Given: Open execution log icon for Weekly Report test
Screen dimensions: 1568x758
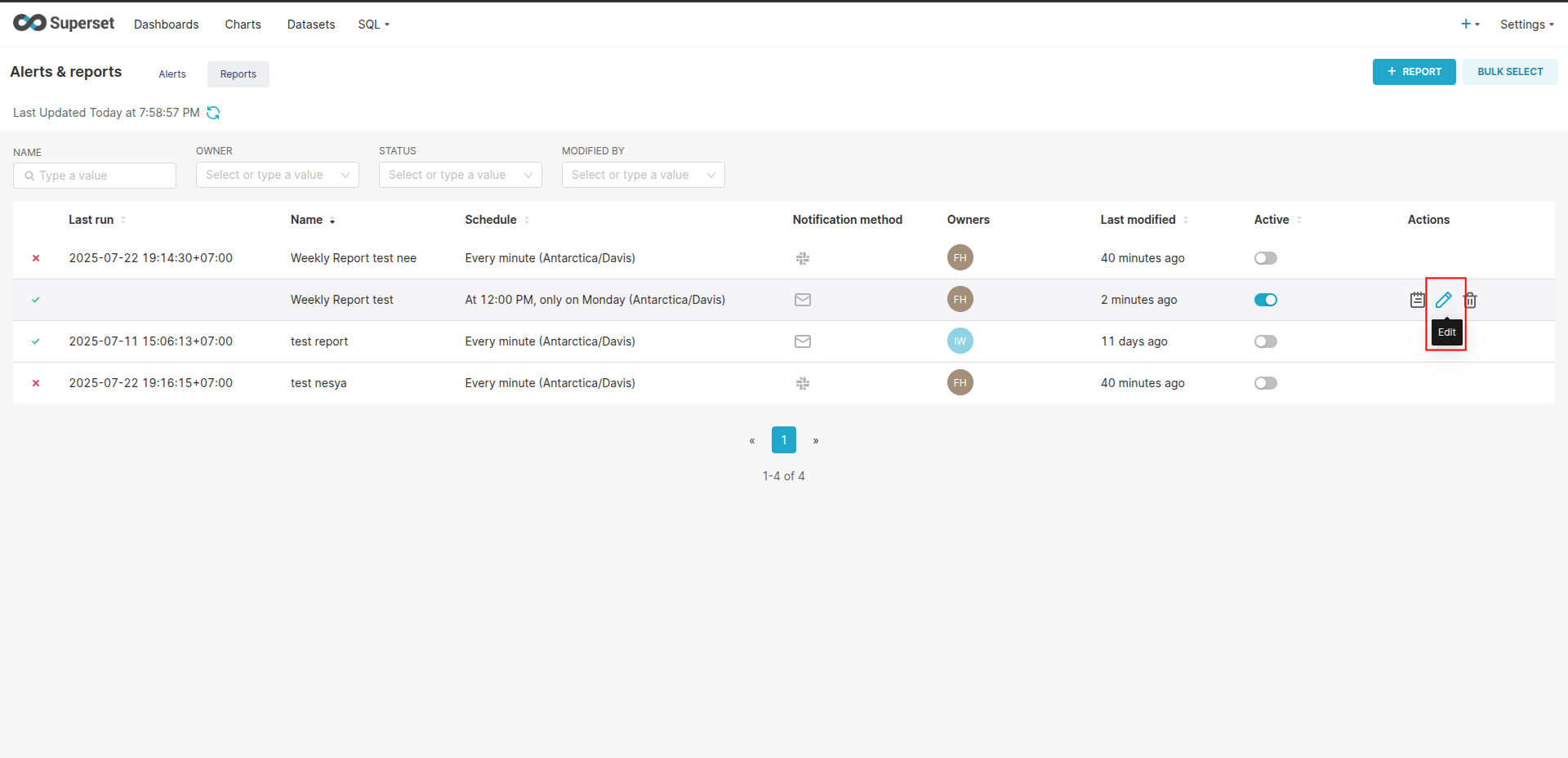Looking at the screenshot, I should point(1417,300).
